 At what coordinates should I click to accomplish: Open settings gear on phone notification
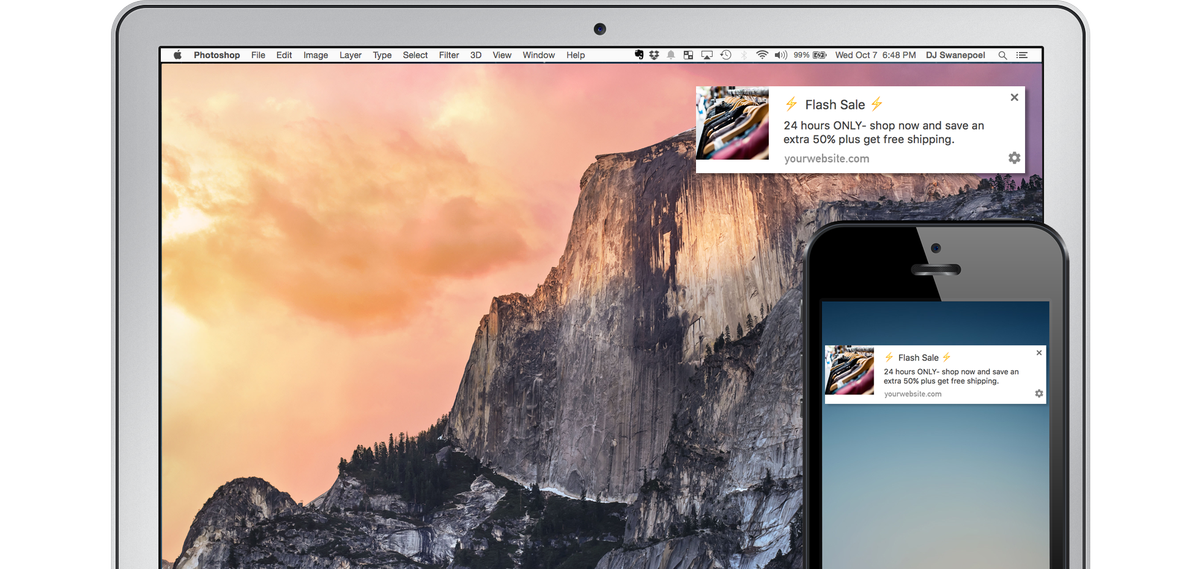point(1039,394)
